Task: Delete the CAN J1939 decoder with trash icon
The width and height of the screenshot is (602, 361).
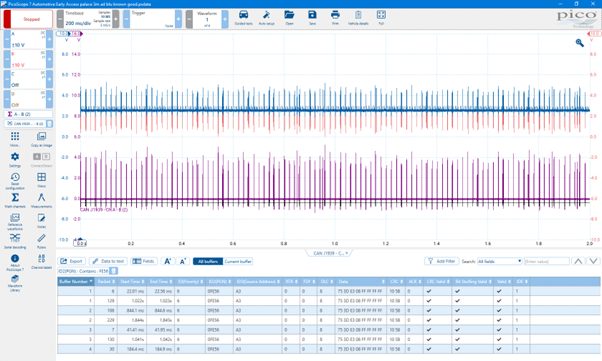Action: [49, 124]
